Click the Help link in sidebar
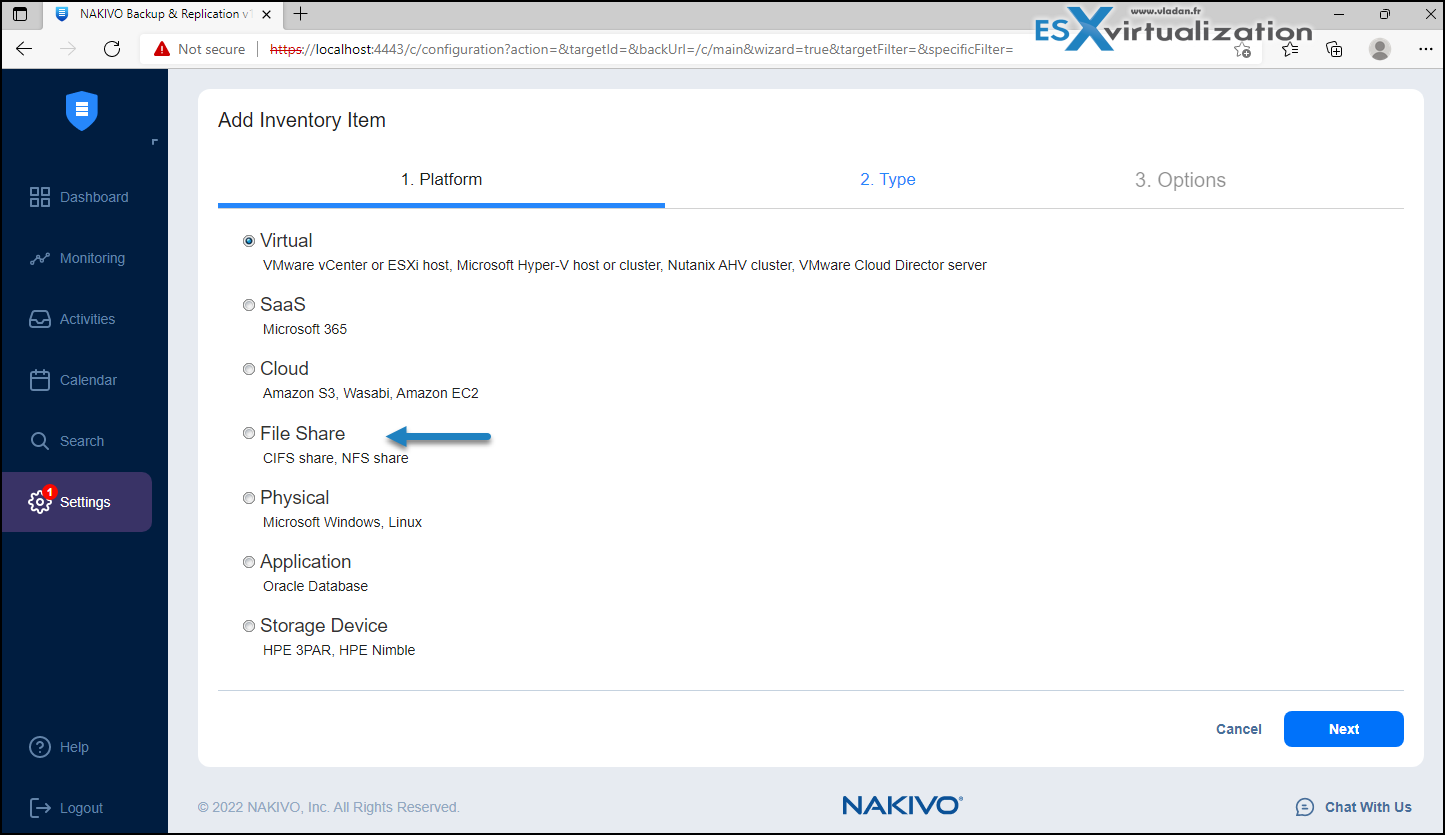1445x835 pixels. (74, 747)
